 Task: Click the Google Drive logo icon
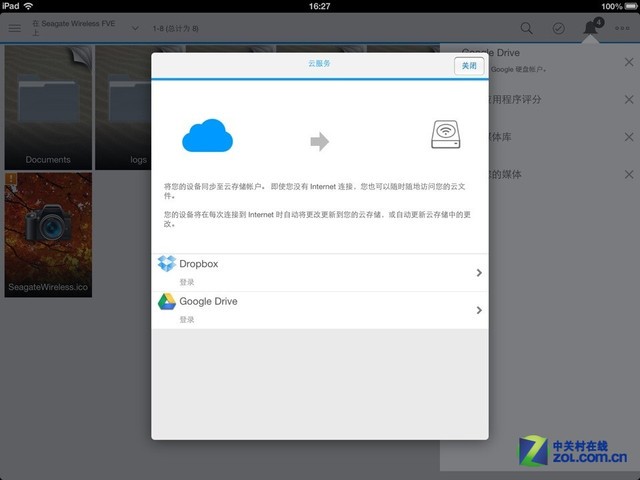click(x=167, y=301)
